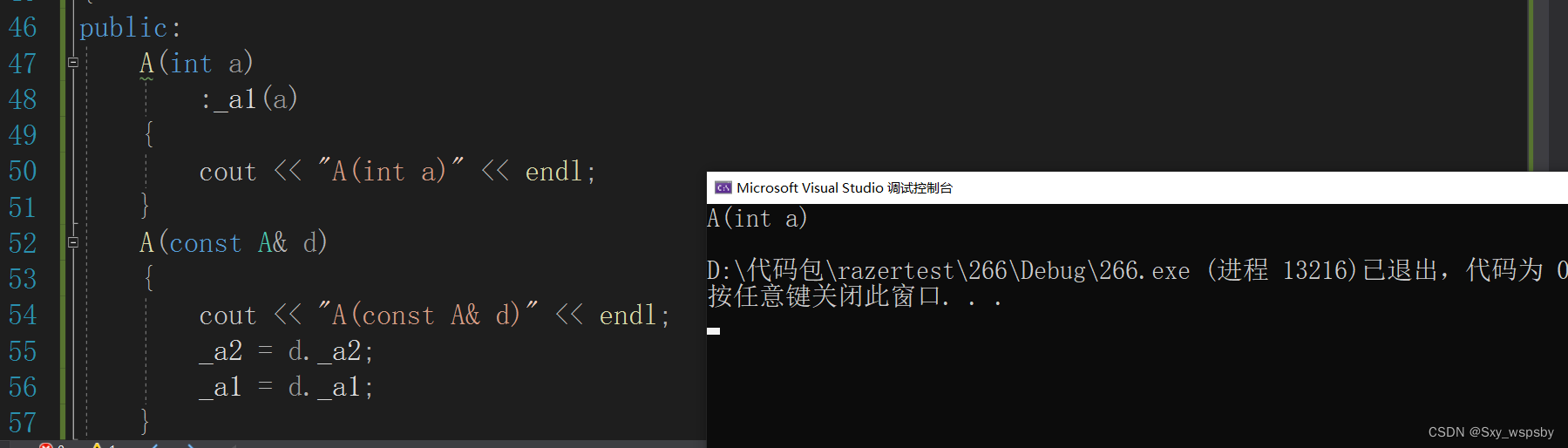
Task: Click the next issue navigation arrow
Action: pos(191,445)
